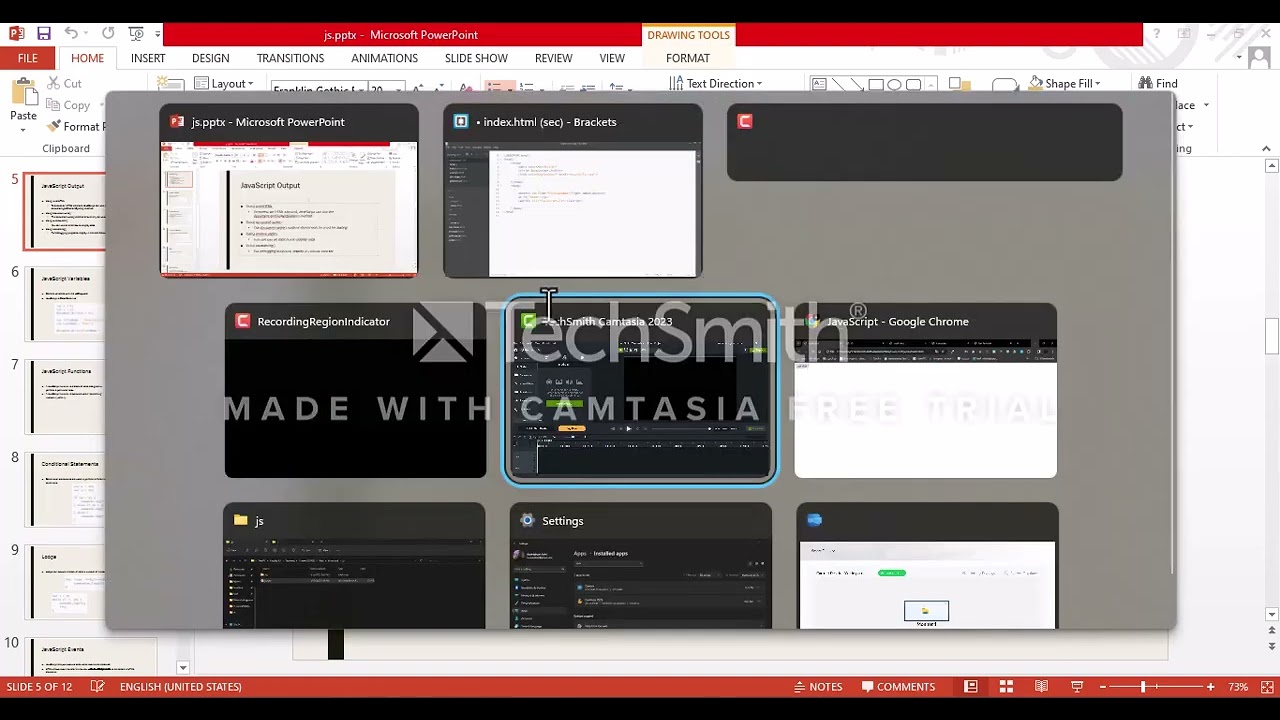Viewport: 1280px width, 720px height.
Task: Open Reading View from status bar
Action: click(x=1041, y=687)
